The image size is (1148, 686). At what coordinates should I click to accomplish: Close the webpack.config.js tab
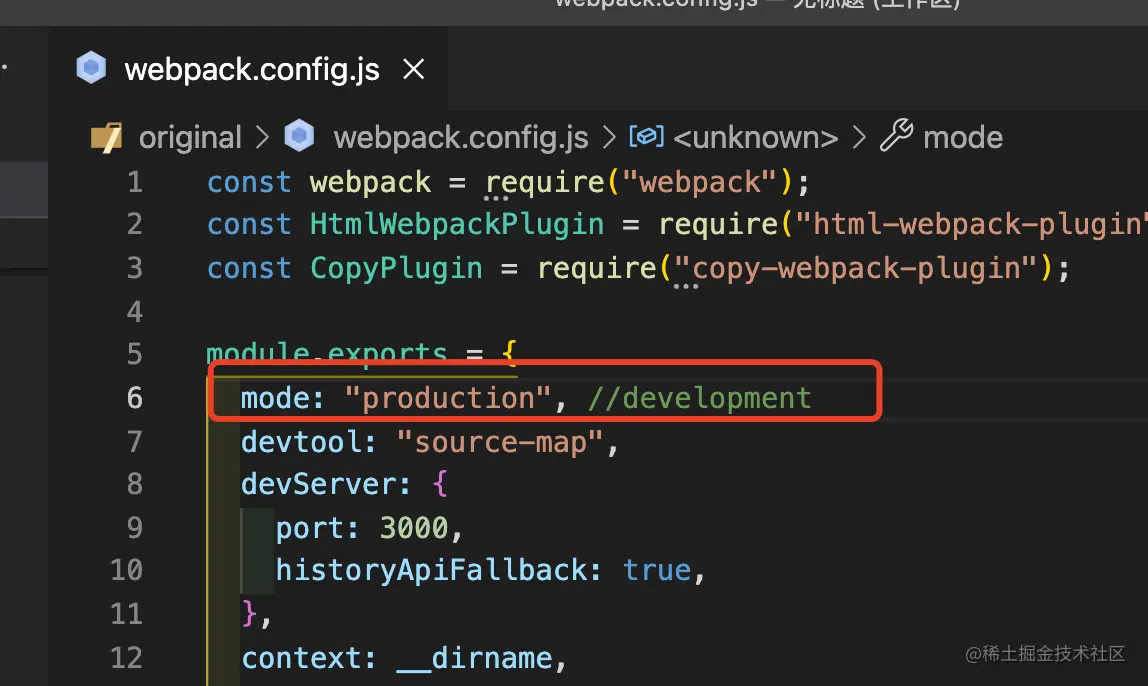click(413, 70)
